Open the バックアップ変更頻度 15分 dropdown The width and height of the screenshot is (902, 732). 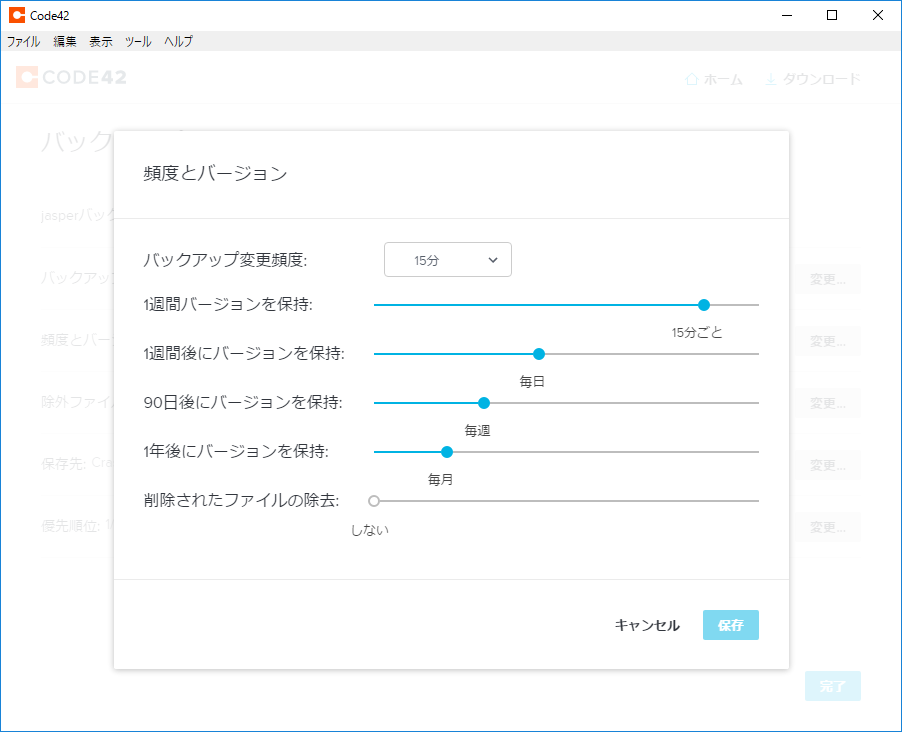pyautogui.click(x=447, y=260)
